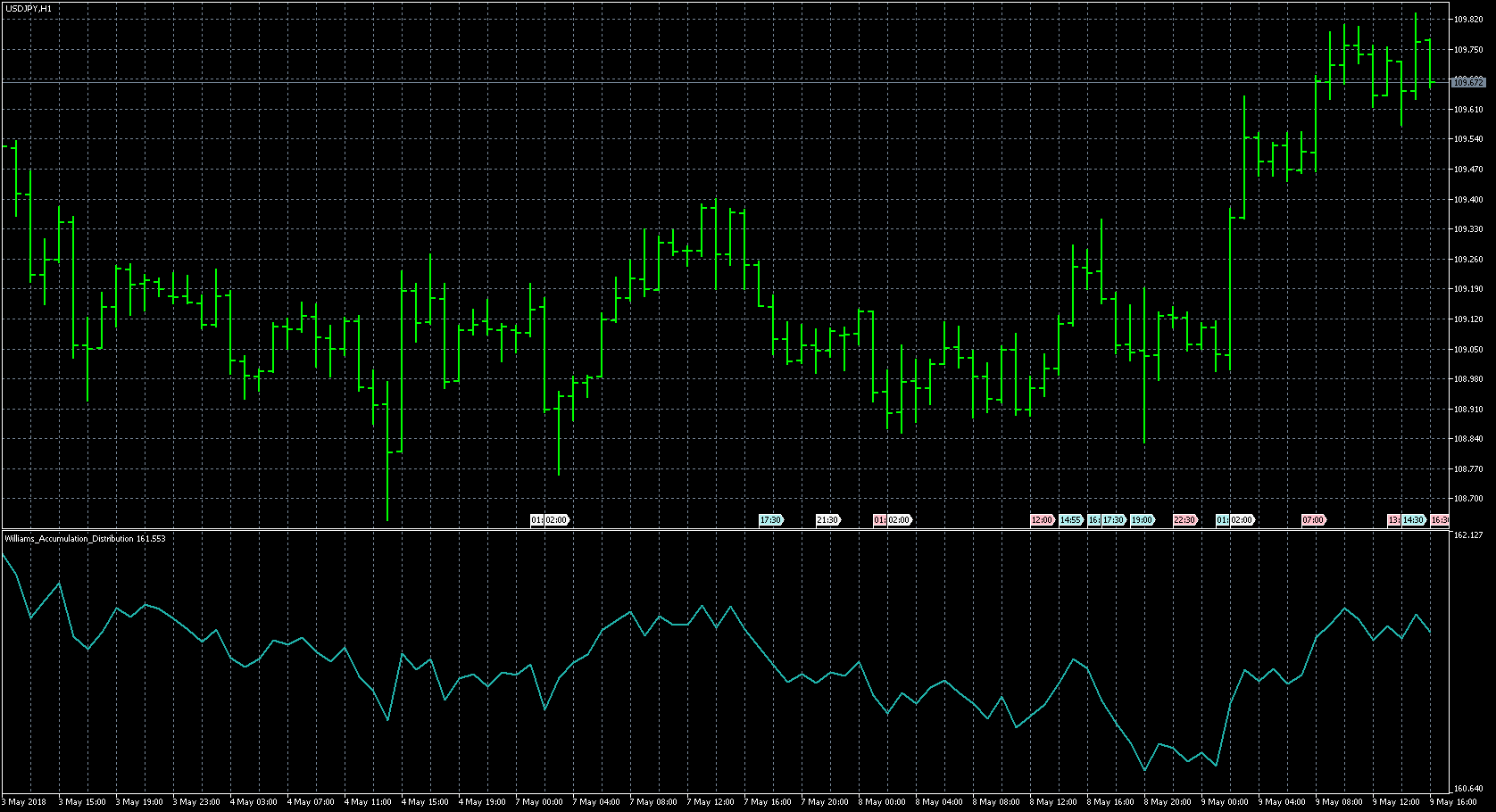Click the 108.700 price scale label
Image resolution: width=1496 pixels, height=812 pixels.
click(x=1468, y=499)
